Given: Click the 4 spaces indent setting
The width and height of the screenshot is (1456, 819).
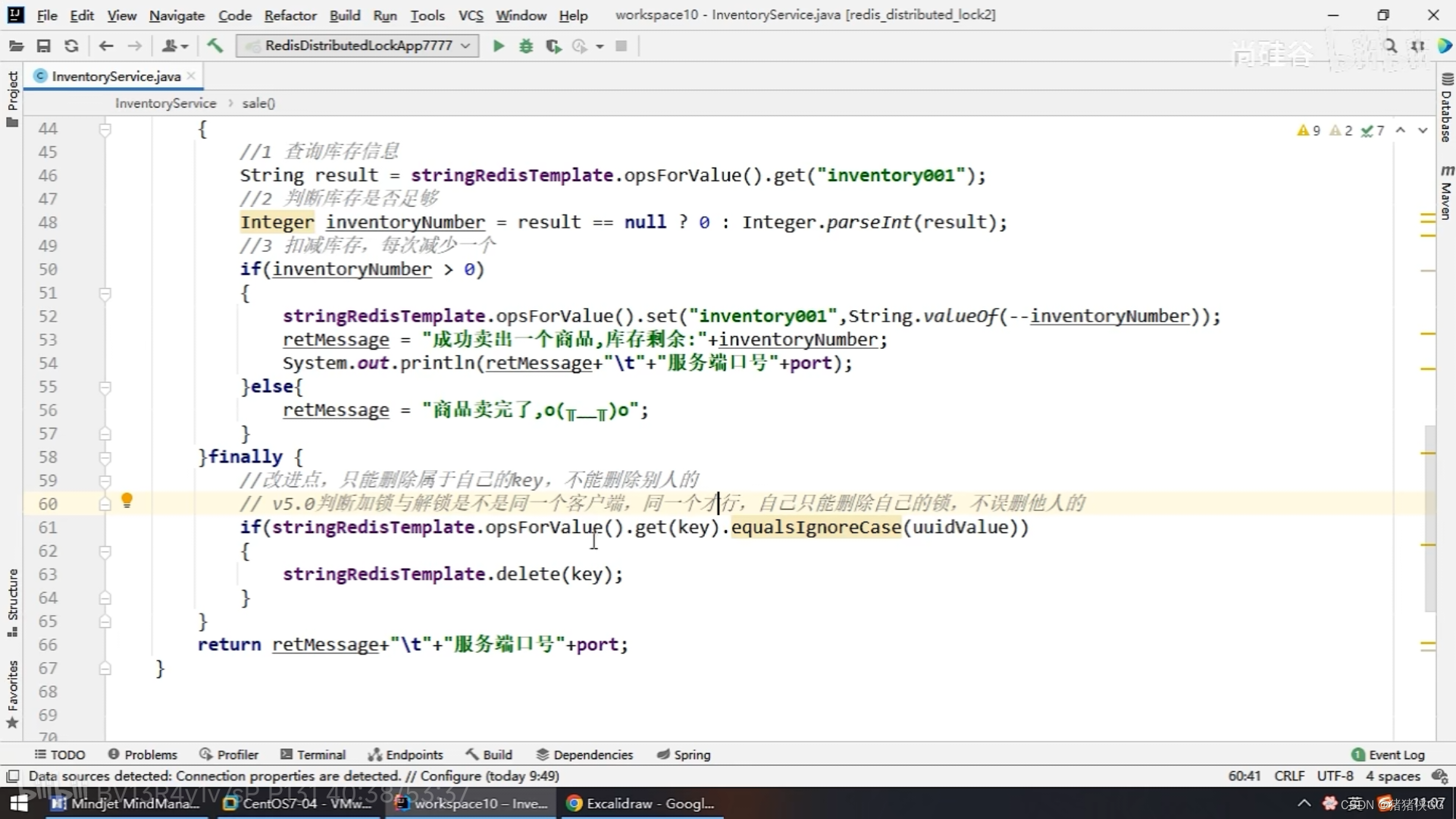Looking at the screenshot, I should [x=1392, y=776].
